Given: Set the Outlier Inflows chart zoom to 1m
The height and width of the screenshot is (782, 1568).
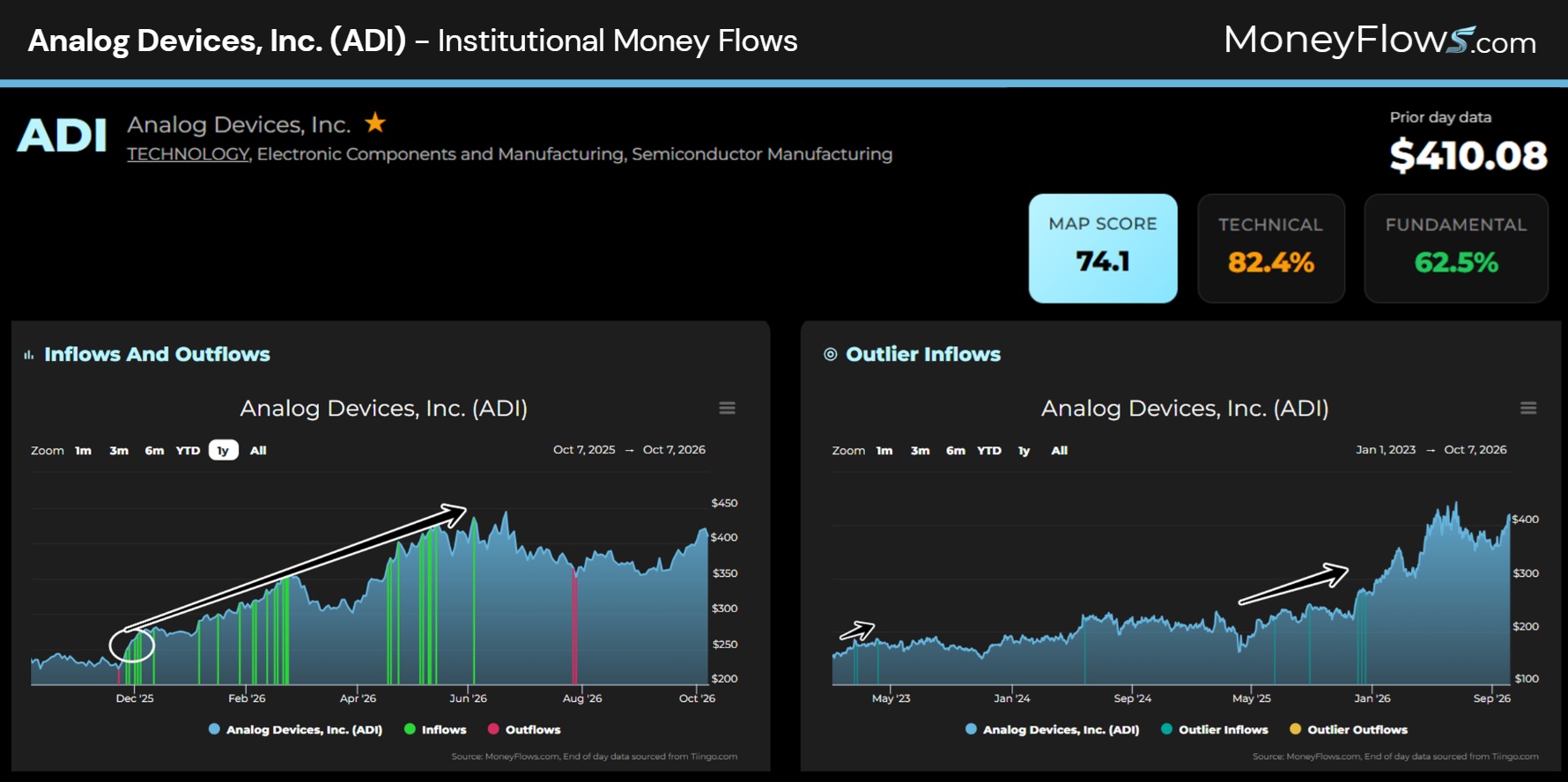Looking at the screenshot, I should tap(884, 450).
